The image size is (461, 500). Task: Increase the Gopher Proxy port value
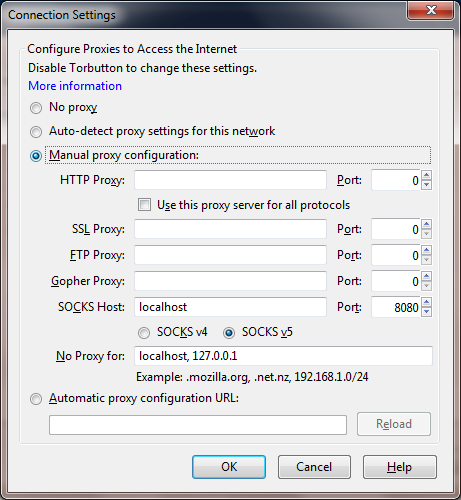427,276
